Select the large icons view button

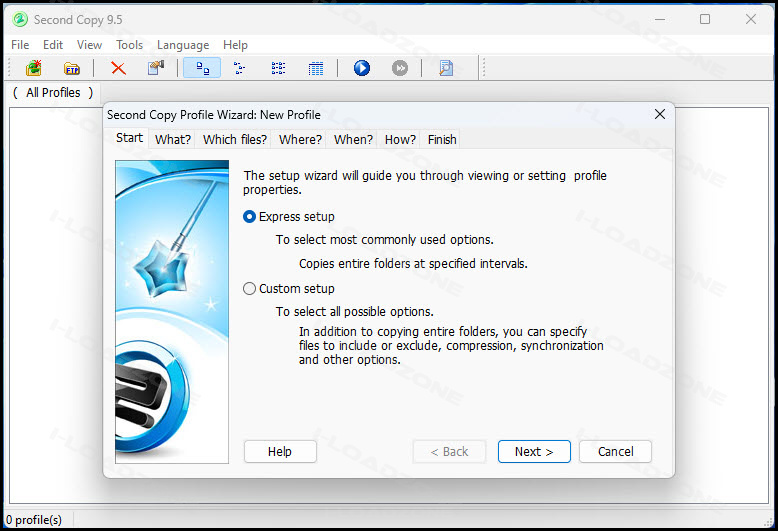pyautogui.click(x=202, y=68)
